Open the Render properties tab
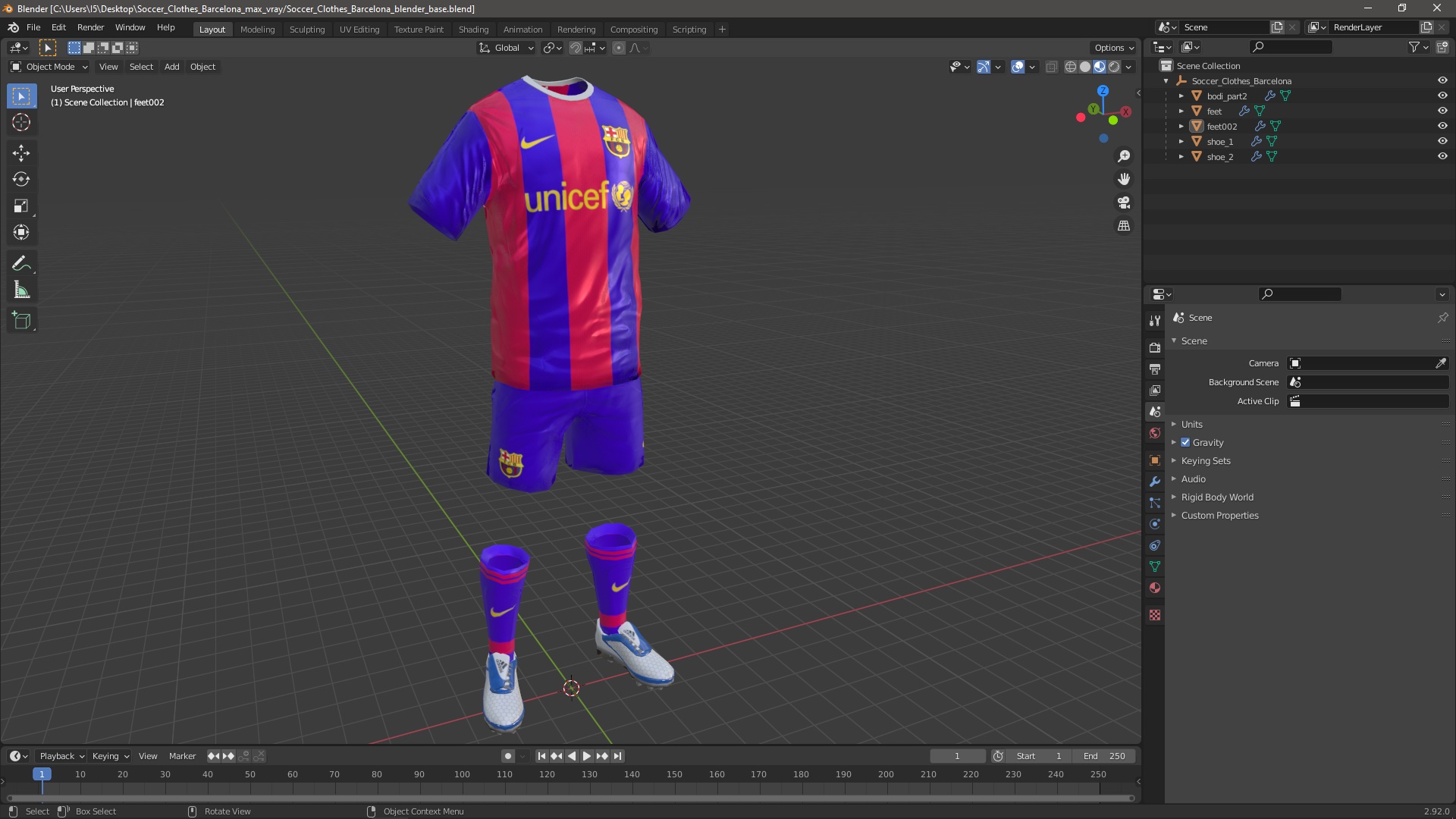1456x819 pixels. point(1155,348)
